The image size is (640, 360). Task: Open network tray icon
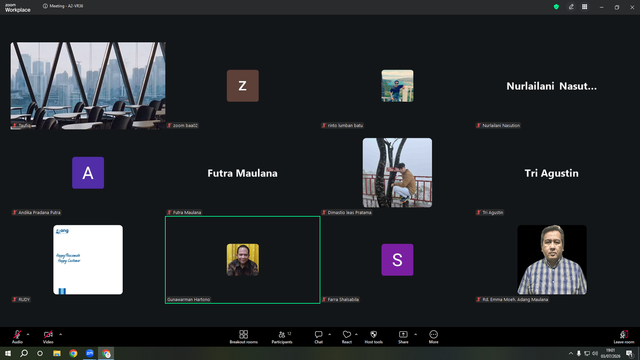click(587, 353)
